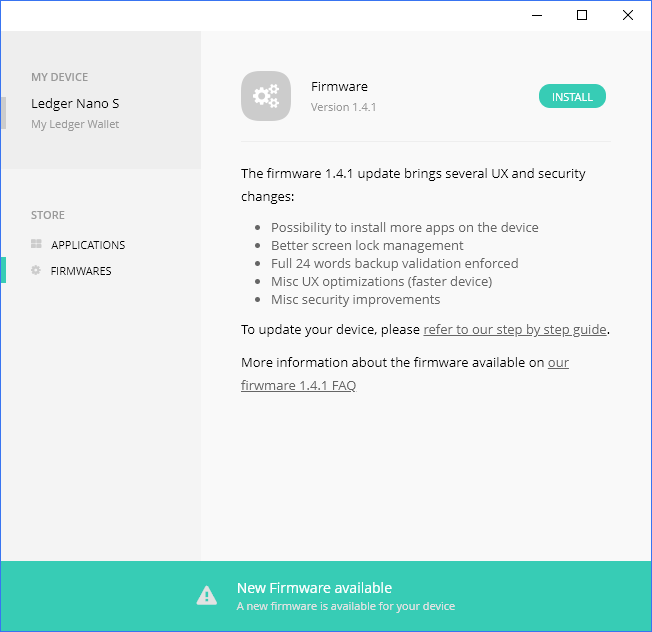Click the STORE heading
The width and height of the screenshot is (652, 632).
coord(48,215)
